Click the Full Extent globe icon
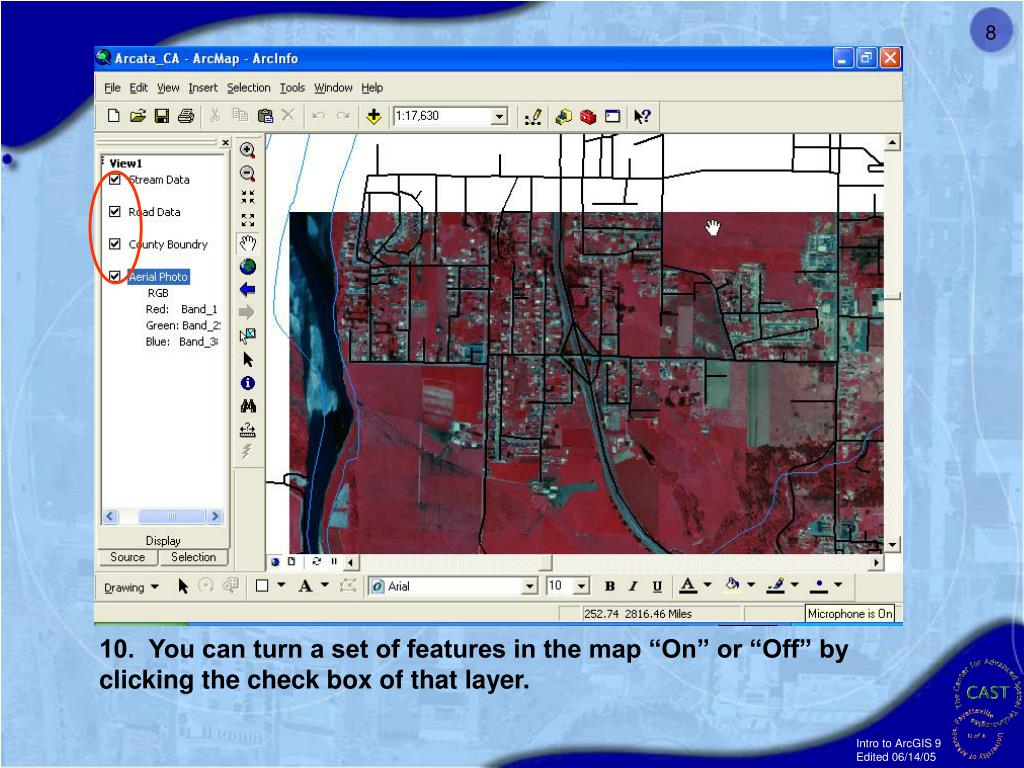Viewport: 1024px width, 768px height. (x=248, y=266)
